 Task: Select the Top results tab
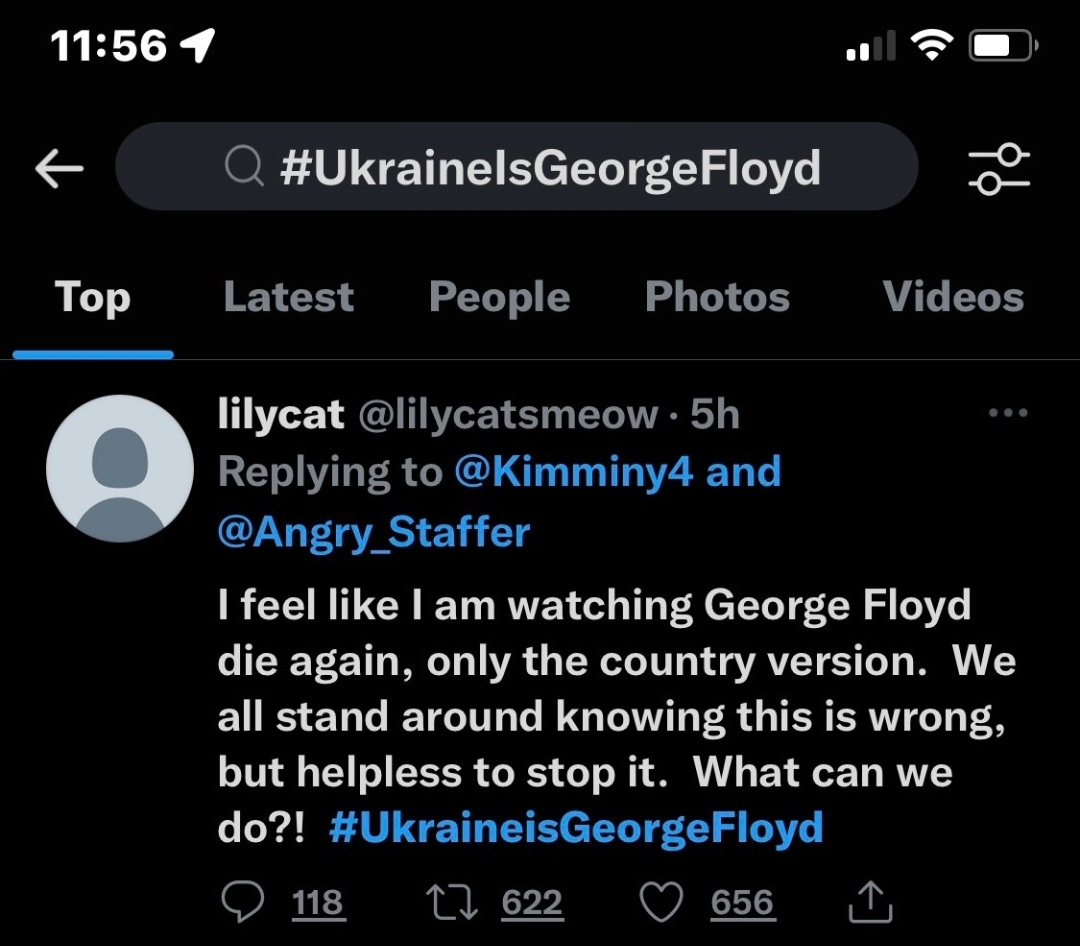point(92,297)
